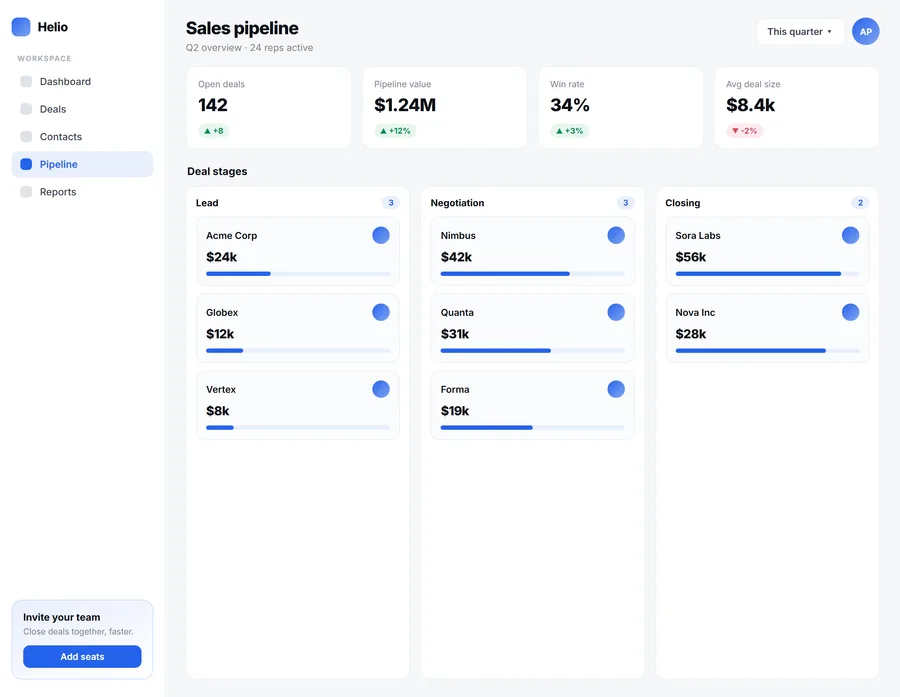
Task: Click the Closing column heading
Action: click(682, 203)
